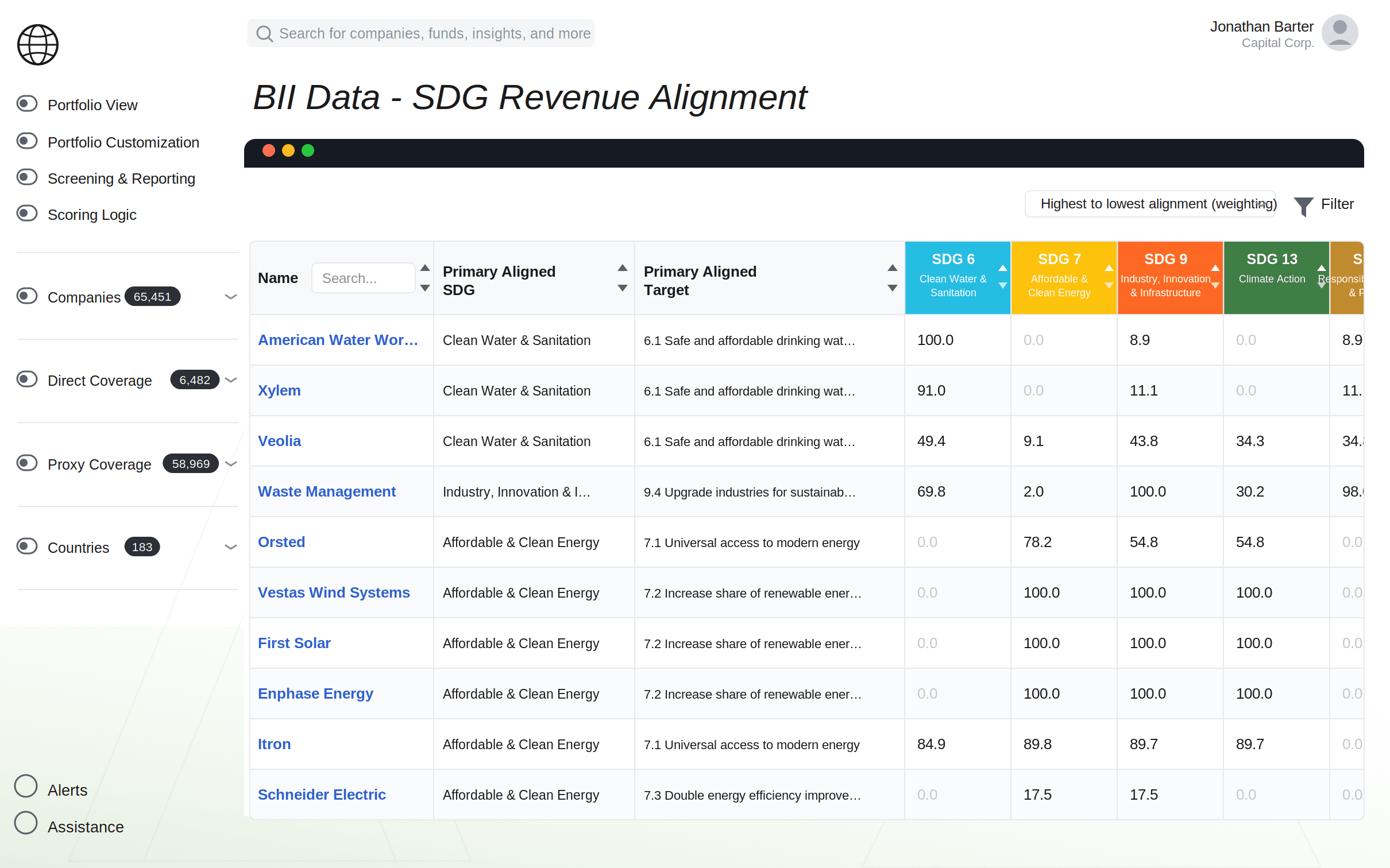Sort SDG 13 column descending
Image resolution: width=1390 pixels, height=868 pixels.
click(1322, 285)
